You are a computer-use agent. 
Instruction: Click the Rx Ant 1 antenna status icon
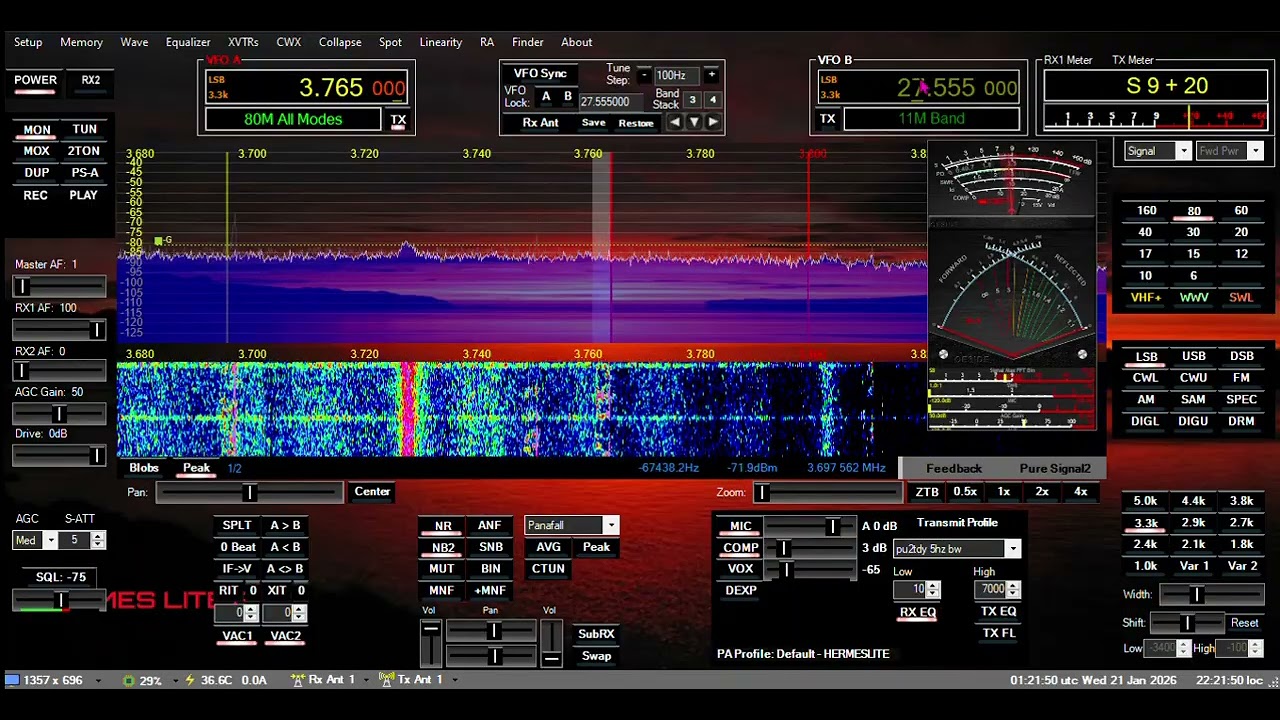point(297,680)
